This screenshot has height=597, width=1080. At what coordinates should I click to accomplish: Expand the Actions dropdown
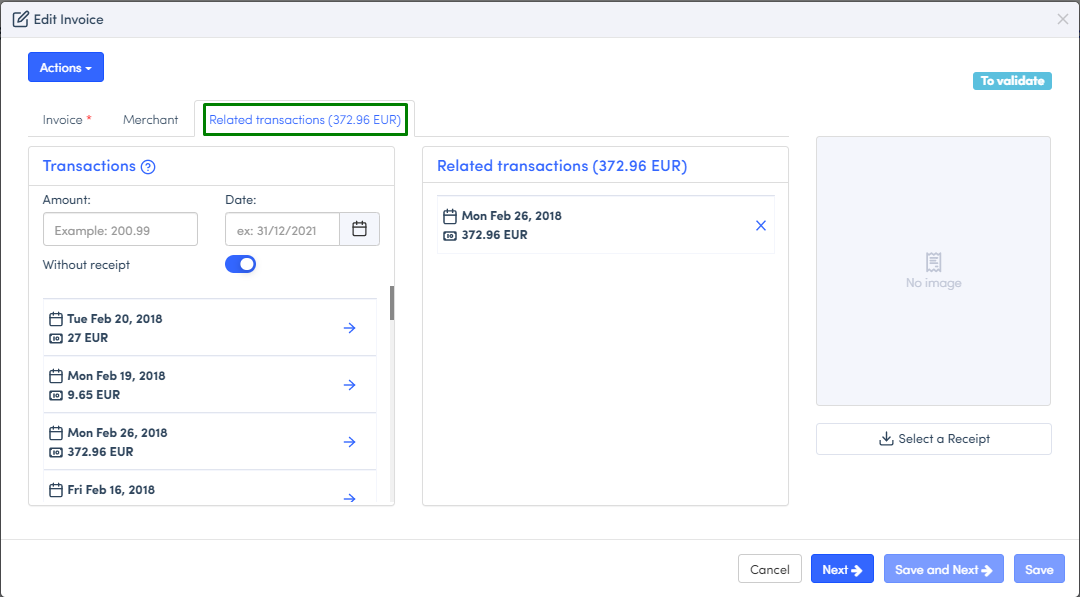(66, 68)
